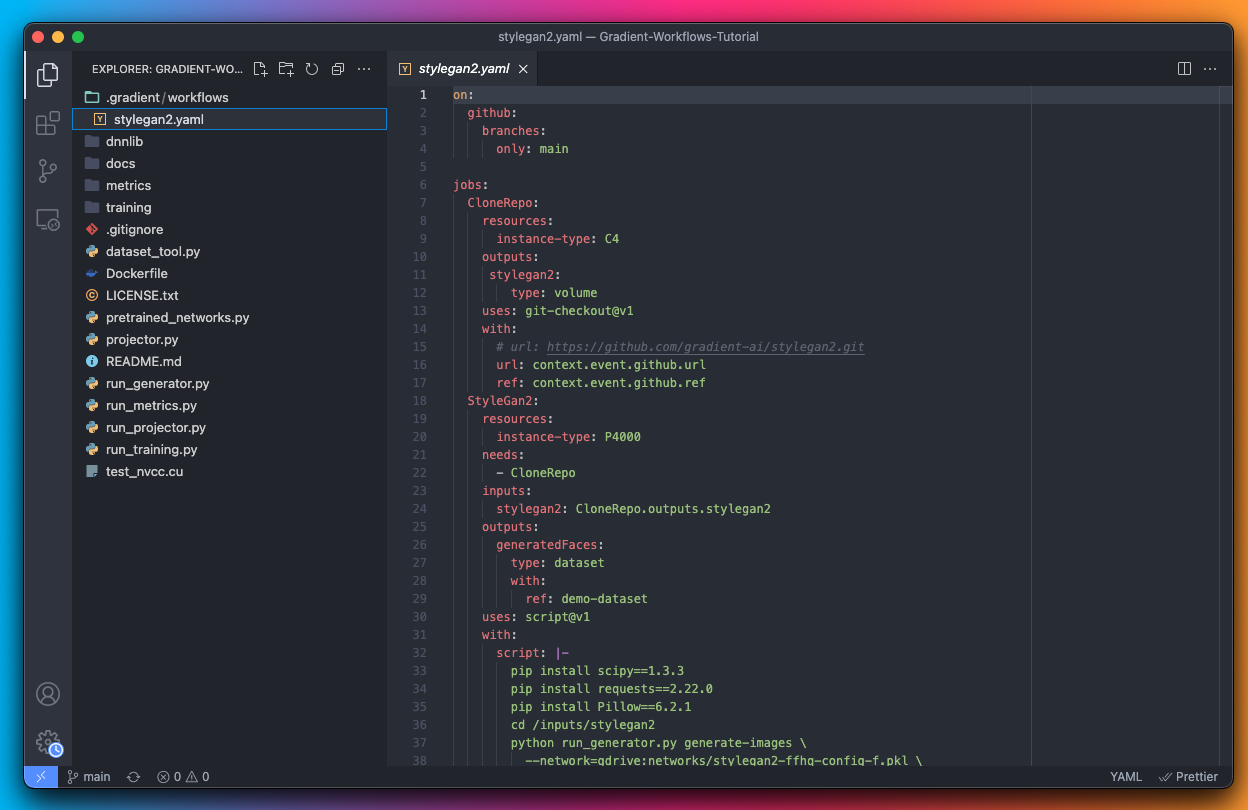
Task: Click 'instance-type: C4' on line 9
Action: (x=558, y=239)
